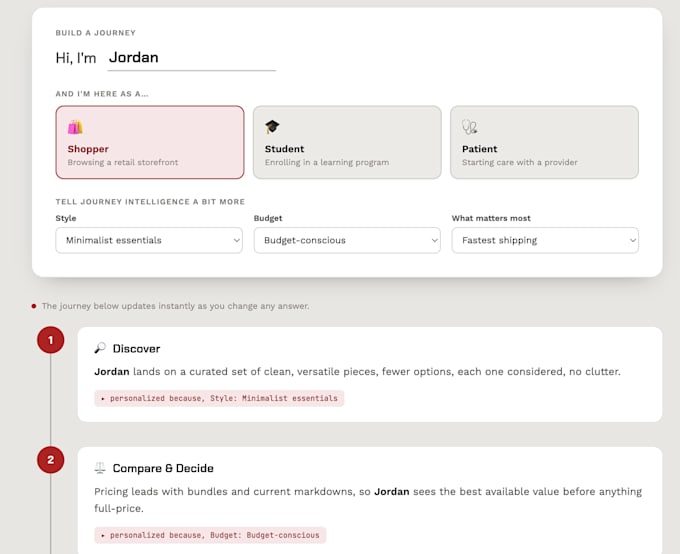This screenshot has width=680, height=554.
Task: Click step 1 timeline marker
Action: click(x=51, y=340)
